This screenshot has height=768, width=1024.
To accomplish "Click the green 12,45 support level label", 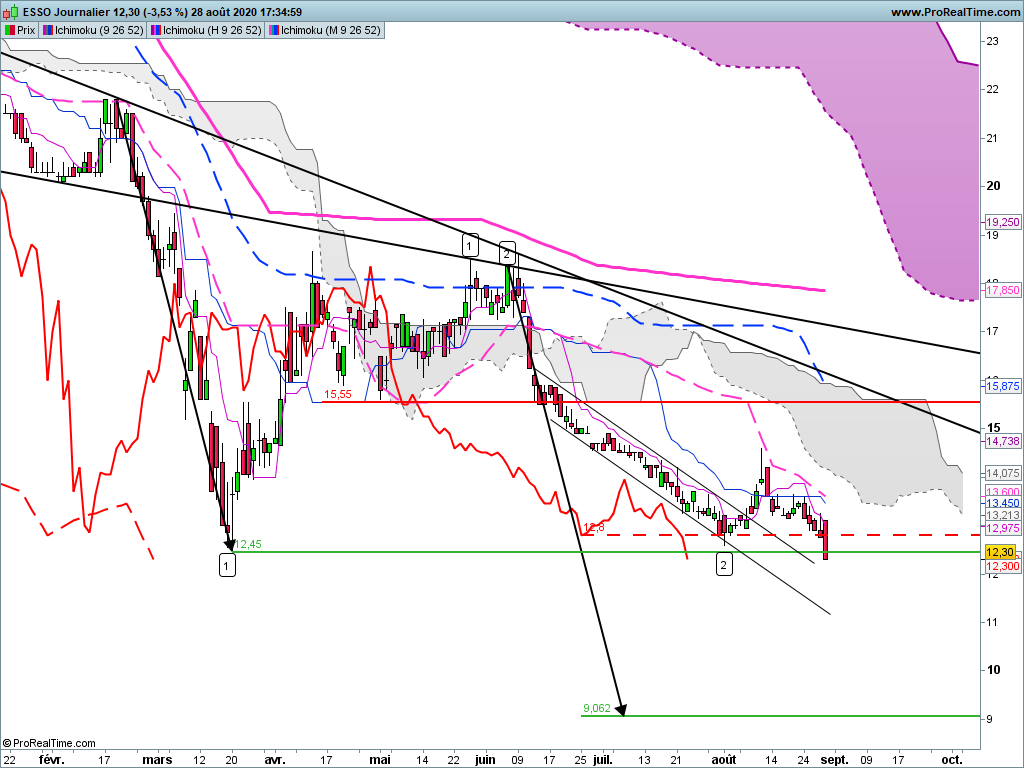I will [x=248, y=544].
